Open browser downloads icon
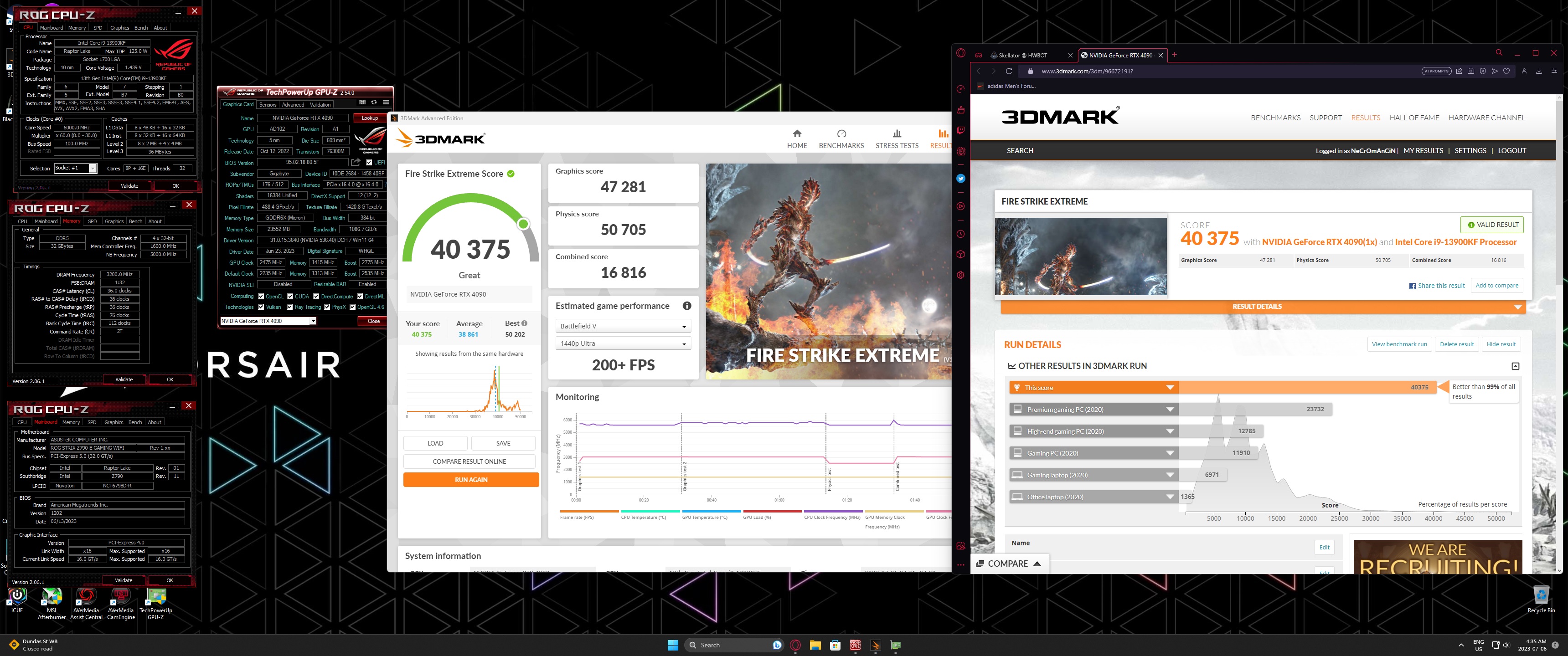The width and height of the screenshot is (1568, 656). tap(1539, 71)
